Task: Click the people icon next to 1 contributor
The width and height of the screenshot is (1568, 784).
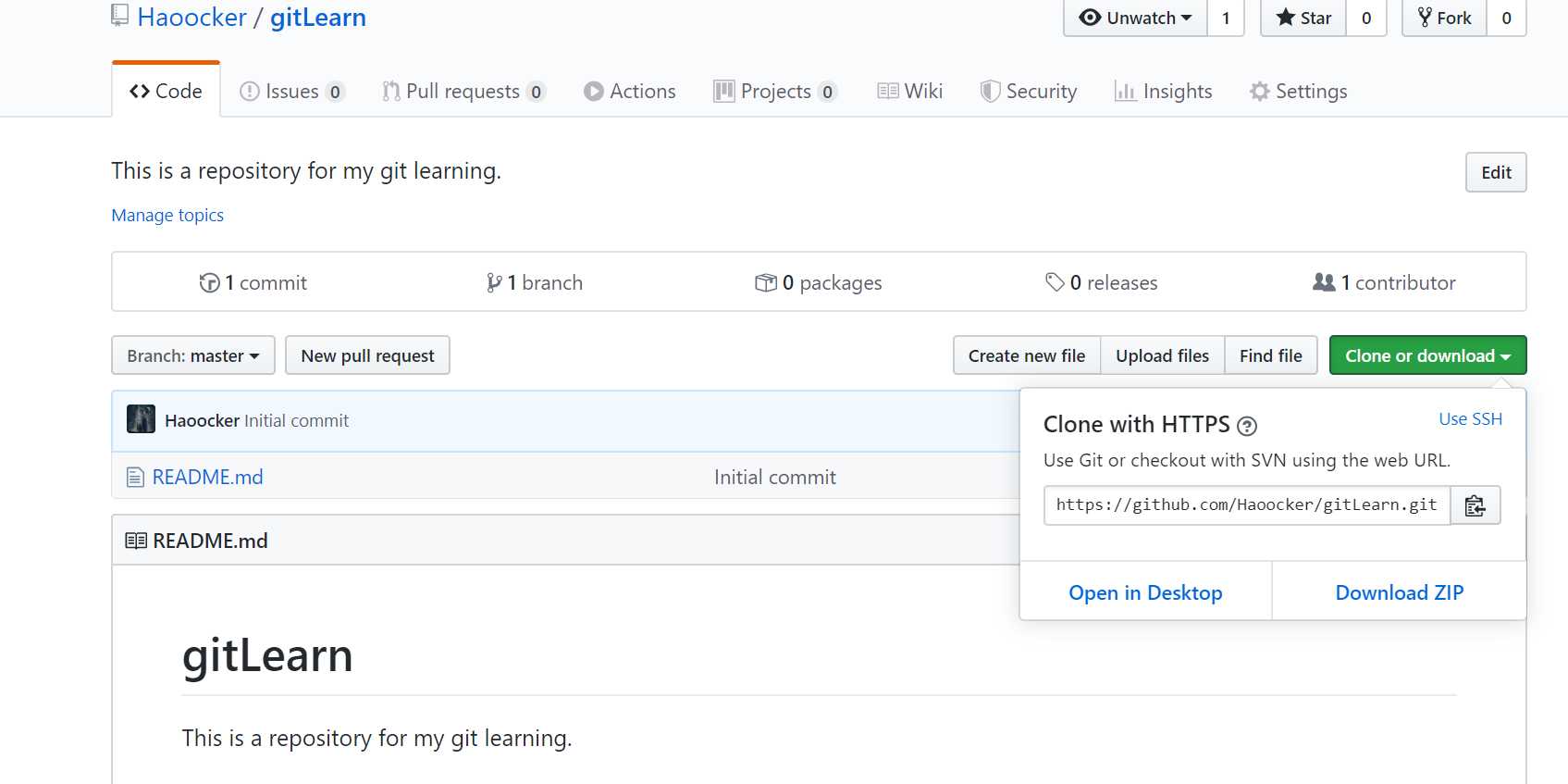Action: tap(1324, 282)
